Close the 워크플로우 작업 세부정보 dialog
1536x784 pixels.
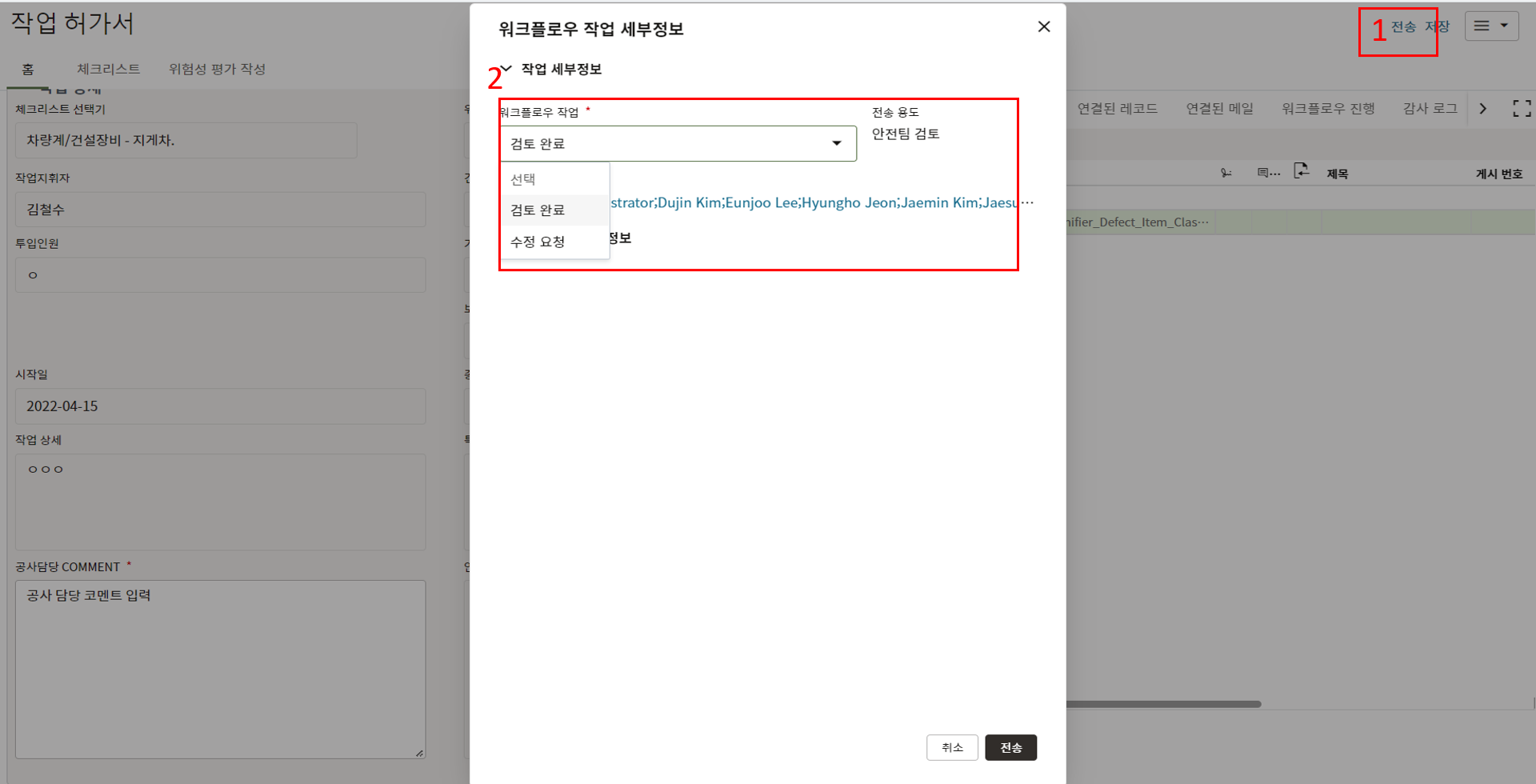pyautogui.click(x=1043, y=27)
